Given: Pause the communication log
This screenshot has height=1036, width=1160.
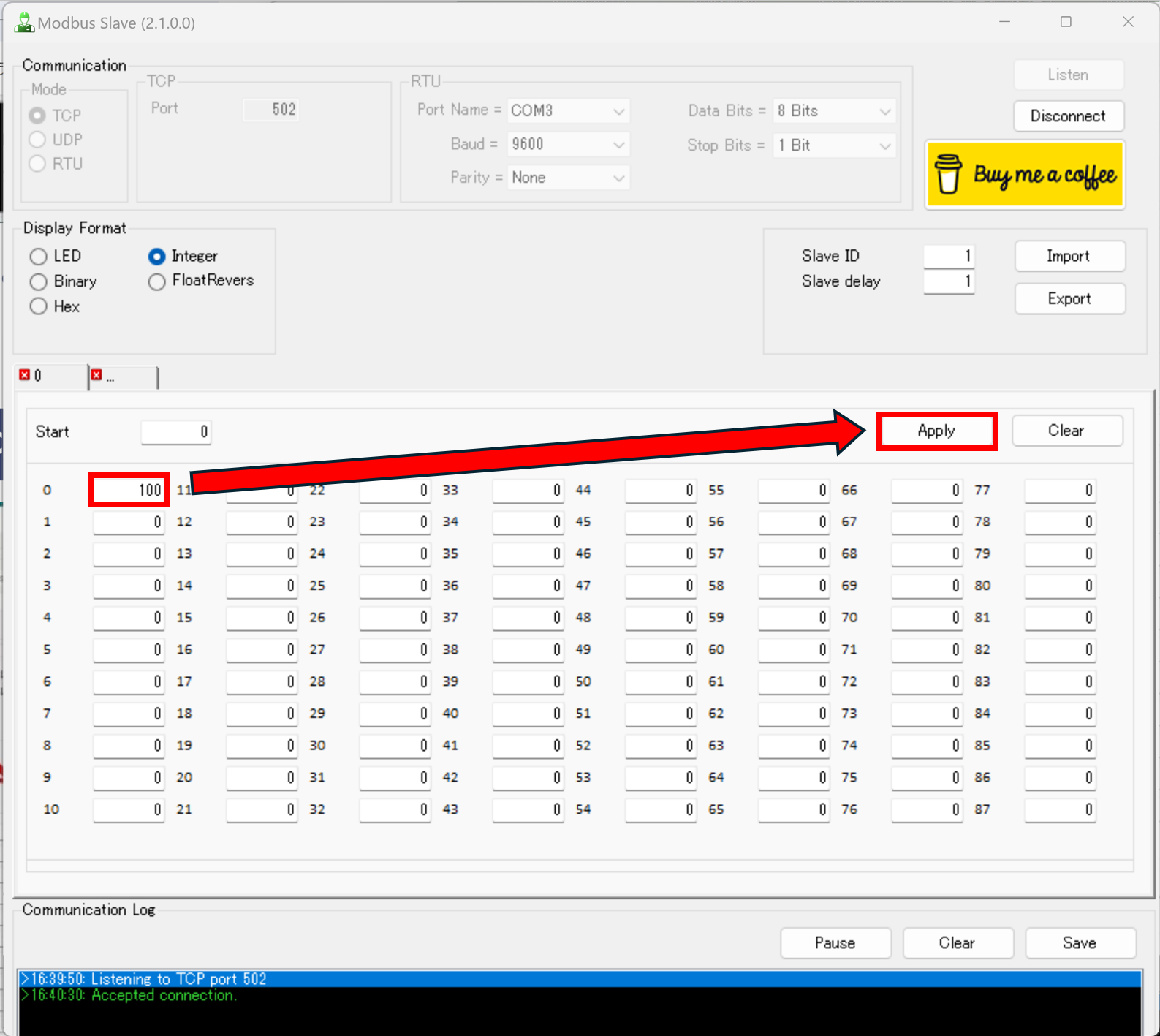Looking at the screenshot, I should (x=835, y=943).
